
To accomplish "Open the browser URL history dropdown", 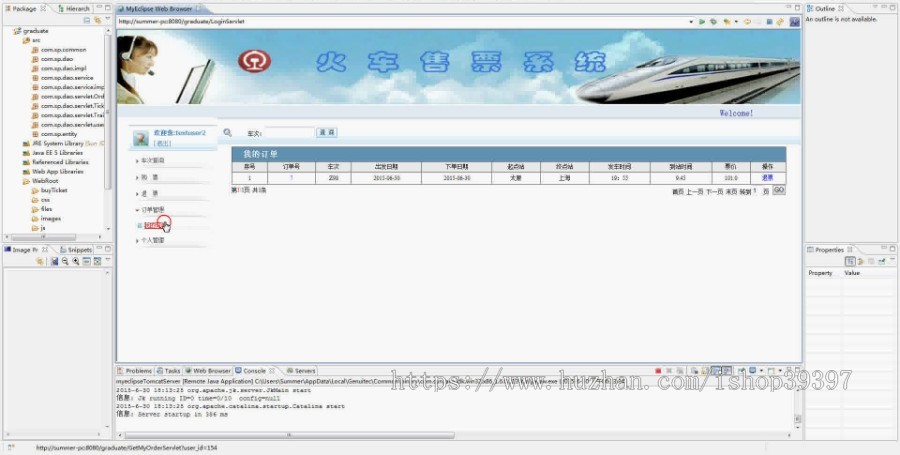I will pyautogui.click(x=690, y=22).
